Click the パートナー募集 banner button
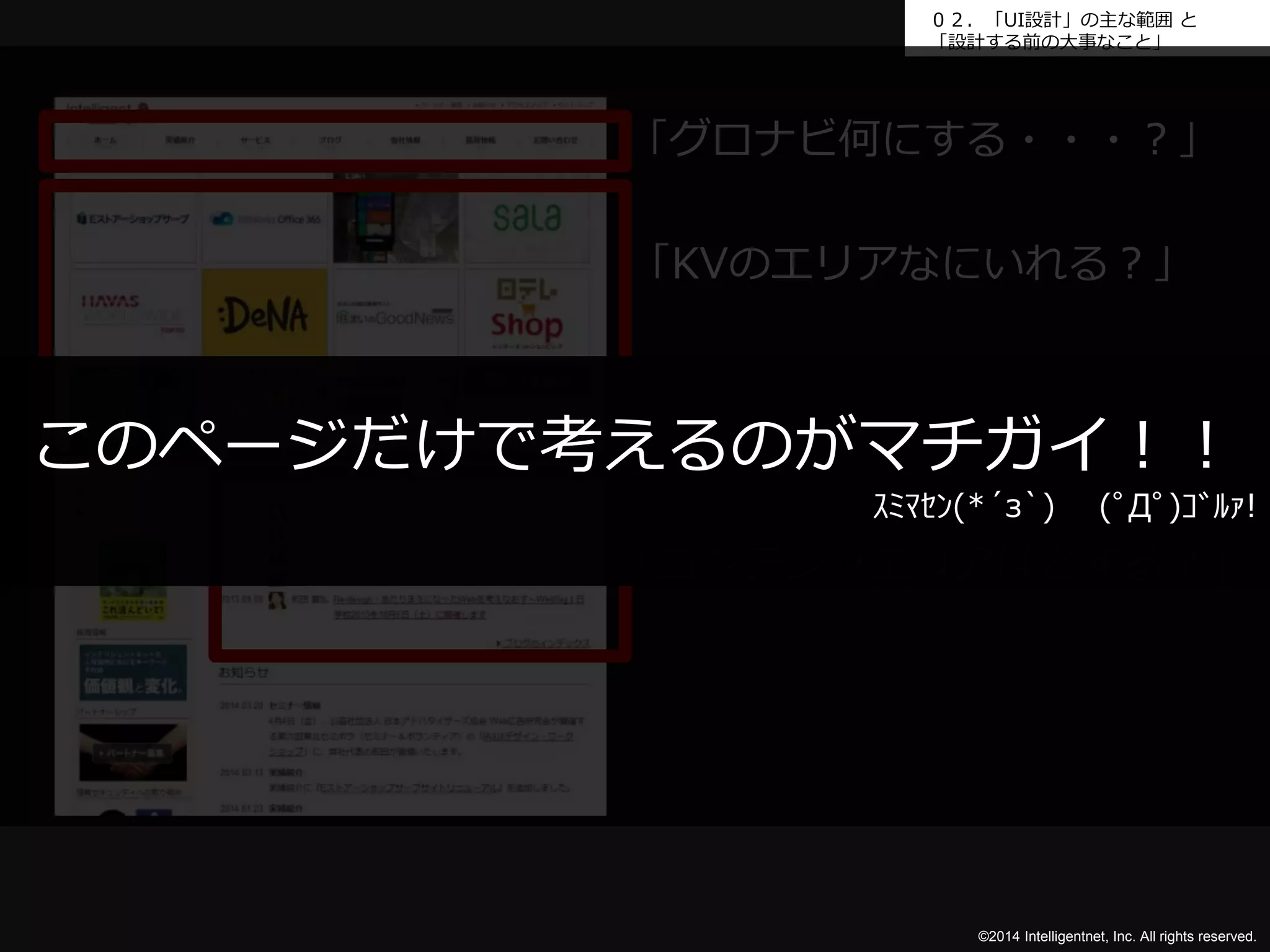The height and width of the screenshot is (952, 1270). (133, 752)
